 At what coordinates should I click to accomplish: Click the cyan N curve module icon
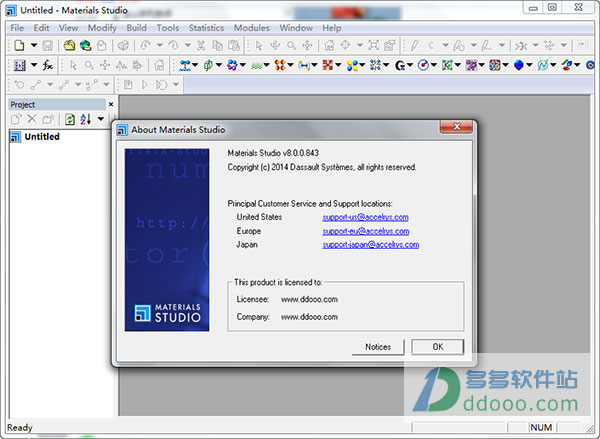[x=542, y=65]
